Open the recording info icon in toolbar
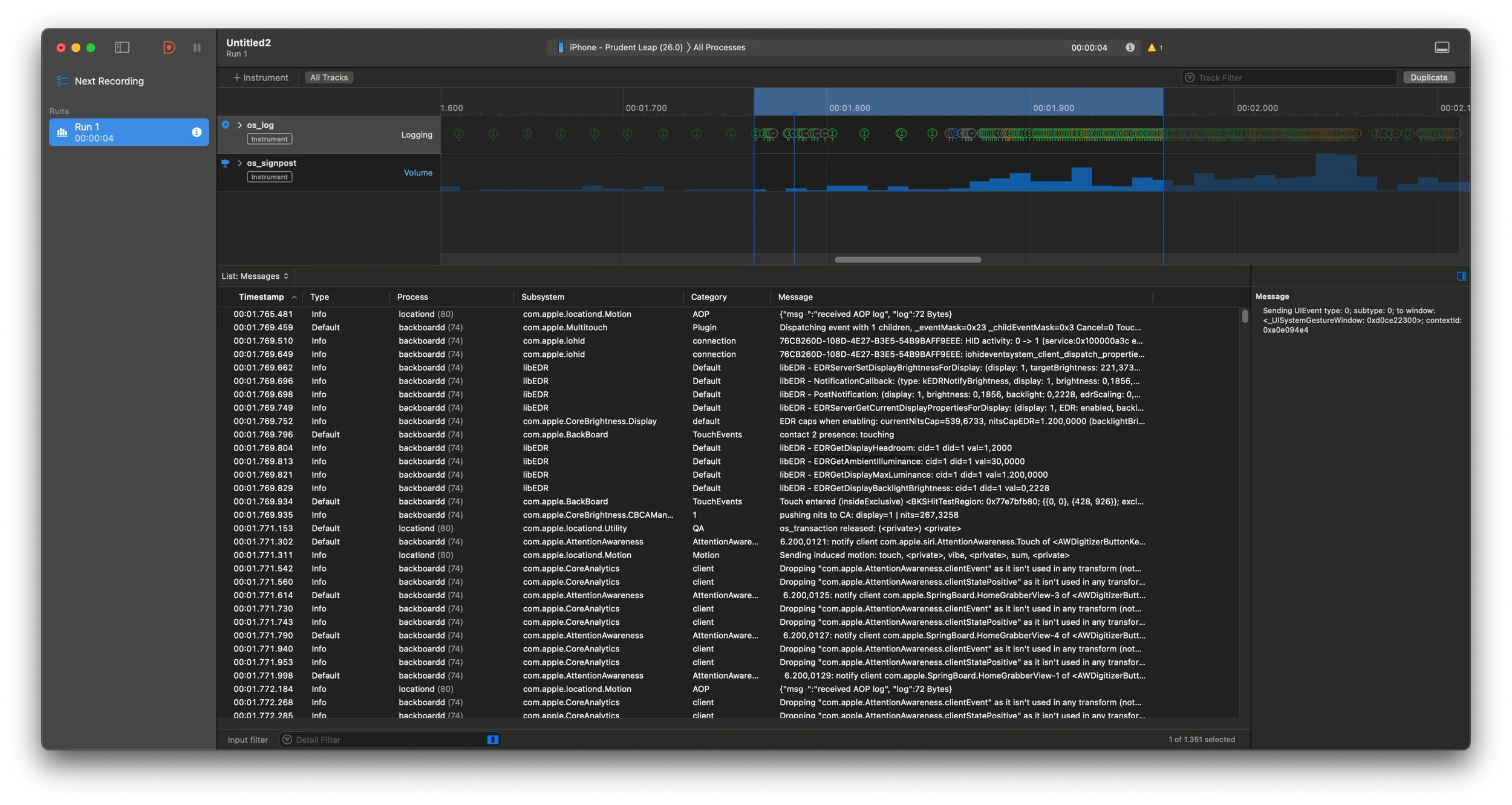This screenshot has height=805, width=1512. pos(1130,47)
